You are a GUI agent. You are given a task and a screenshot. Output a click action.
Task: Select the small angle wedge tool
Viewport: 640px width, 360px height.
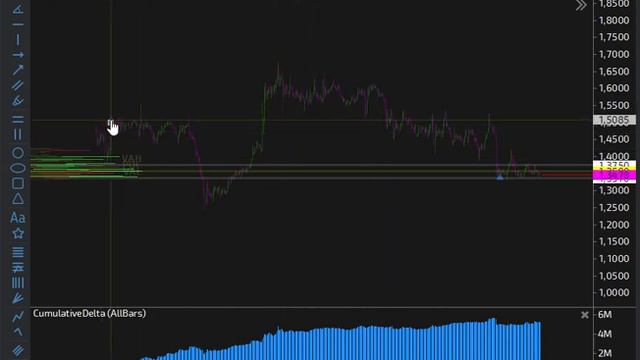18,332
